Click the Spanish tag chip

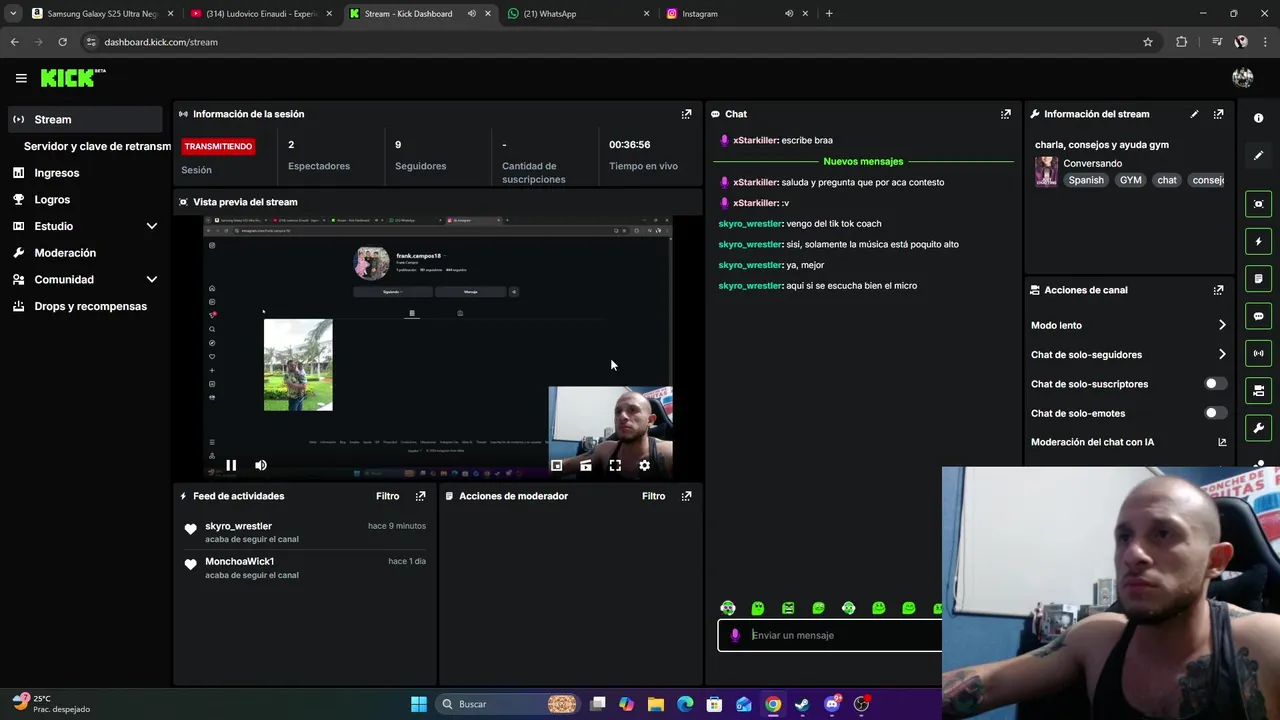click(1086, 180)
